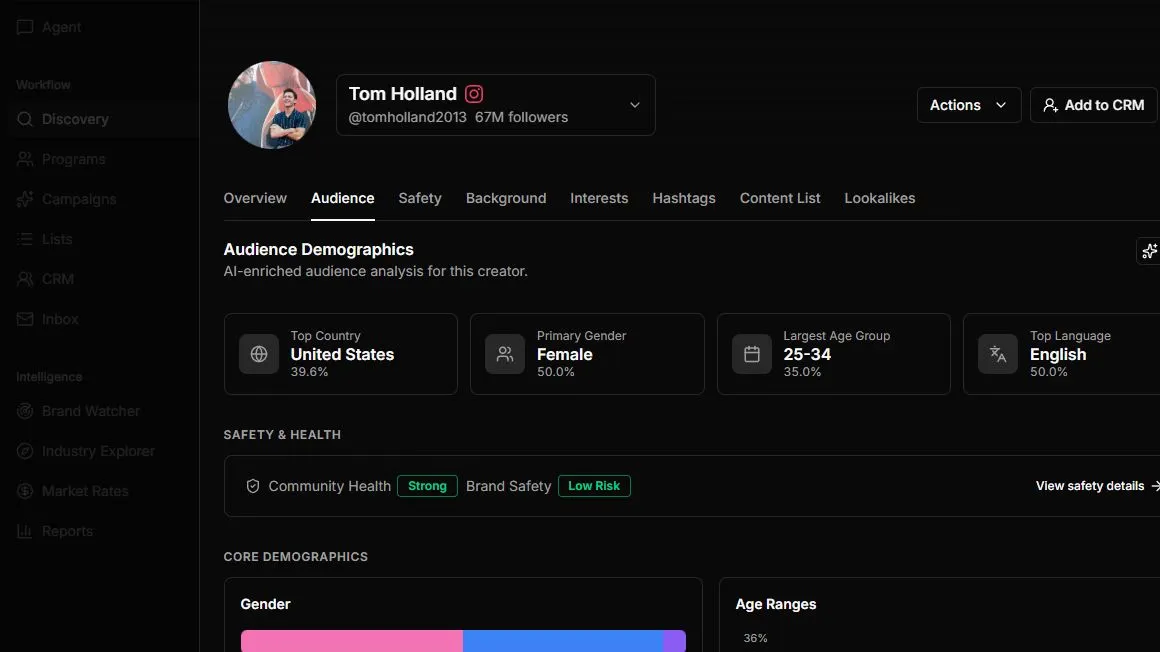This screenshot has width=1160, height=652.
Task: Switch to the Lookalikes tab
Action: (880, 198)
